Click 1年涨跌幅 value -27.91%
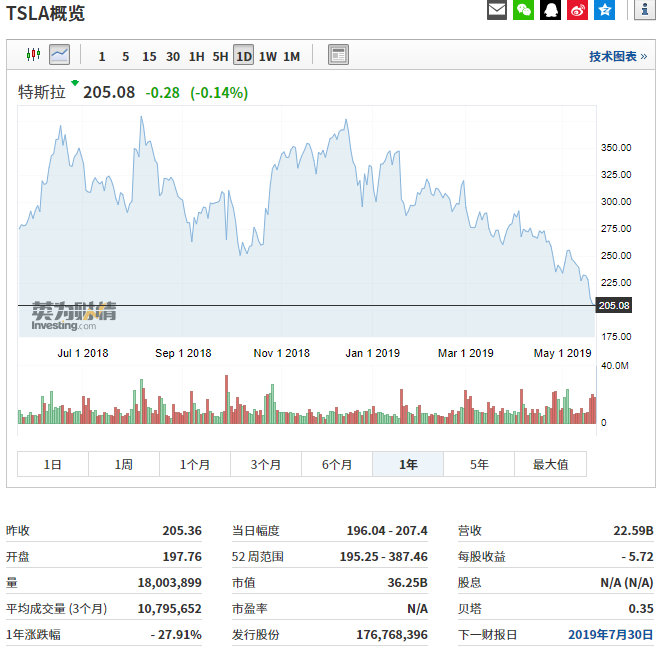The image size is (667, 657). (x=176, y=634)
